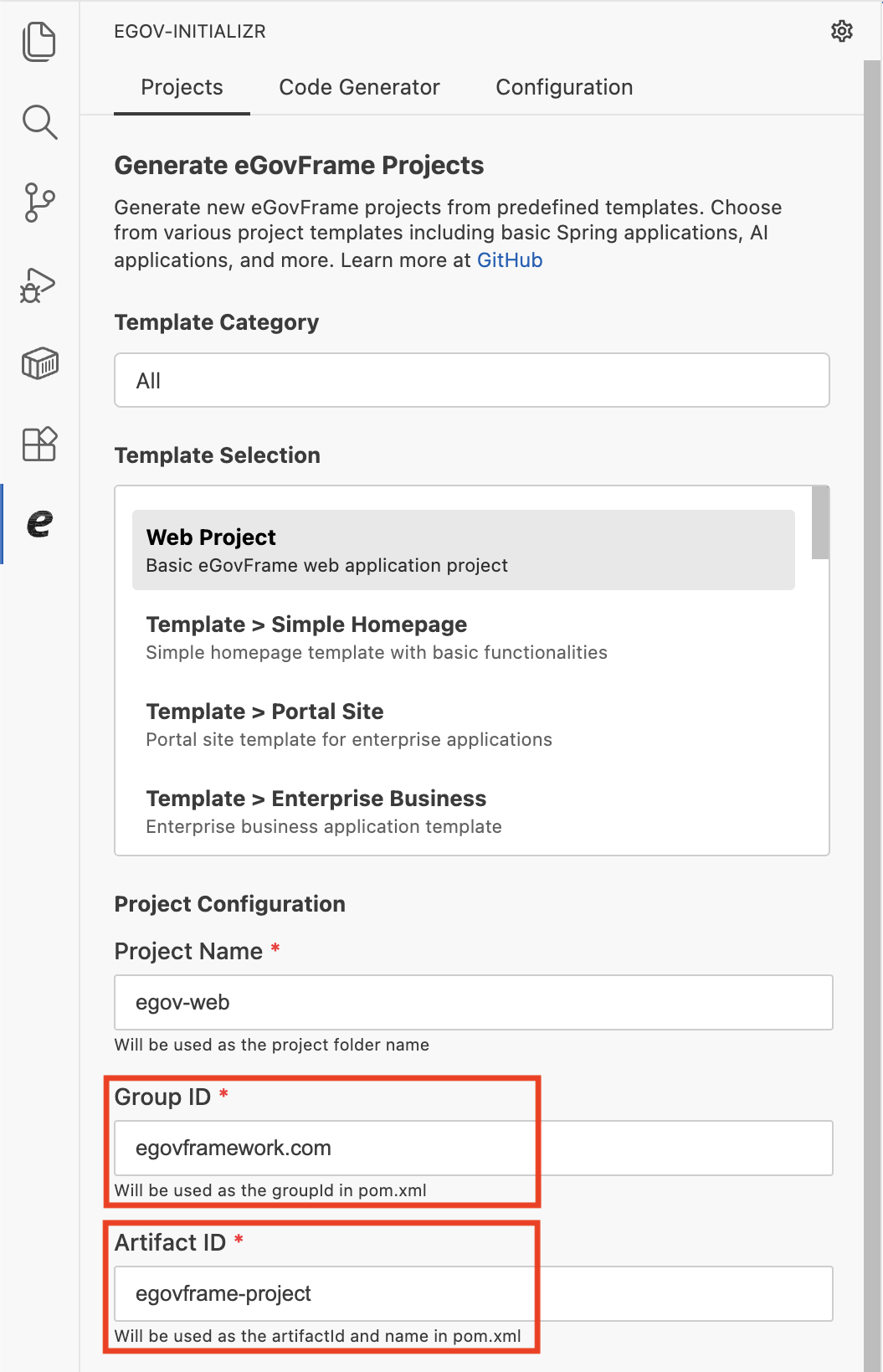Follow the GitHub link
This screenshot has height=1372, width=883.
point(510,260)
